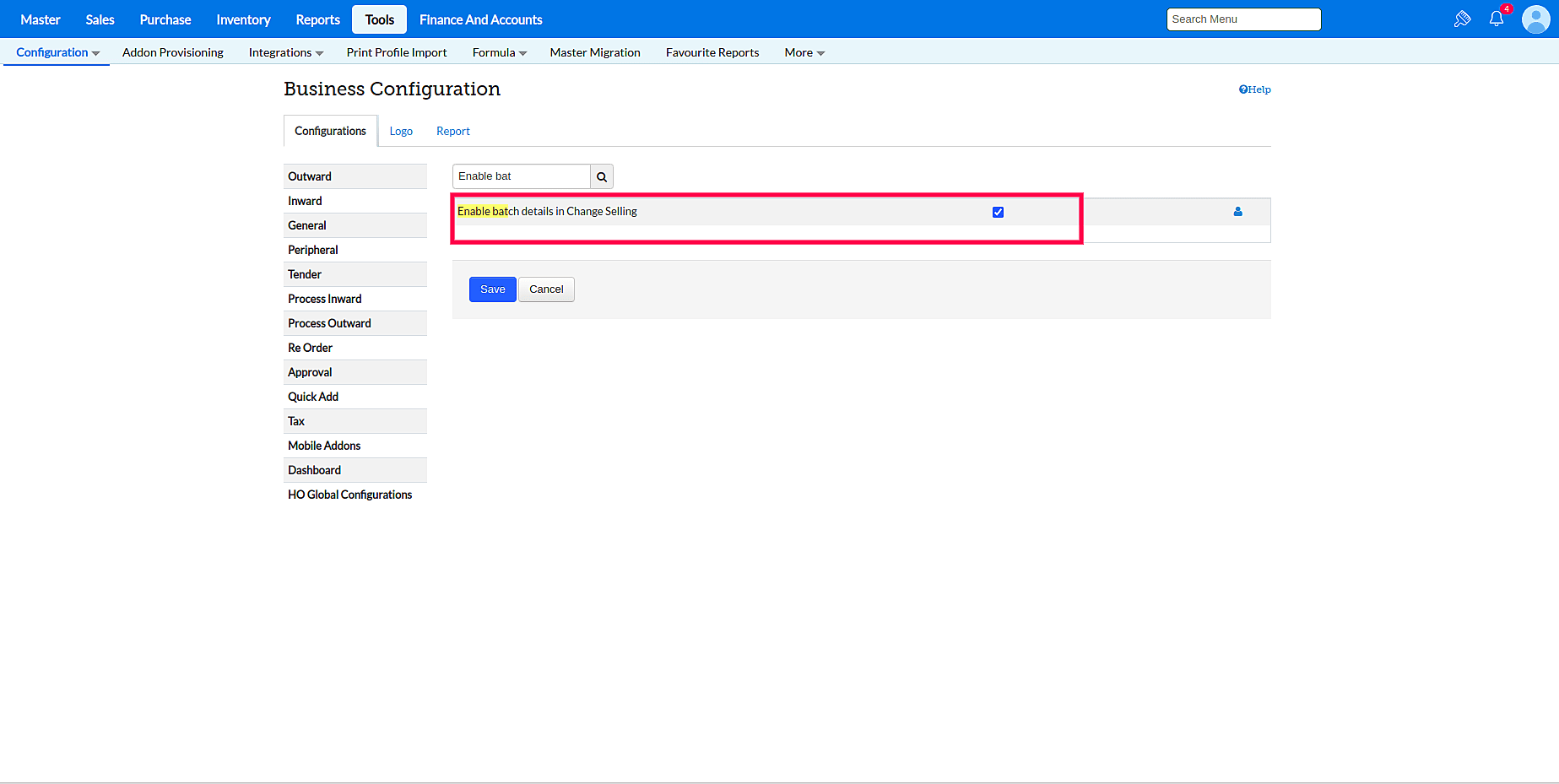Select Dashboard configuration category

pos(355,470)
